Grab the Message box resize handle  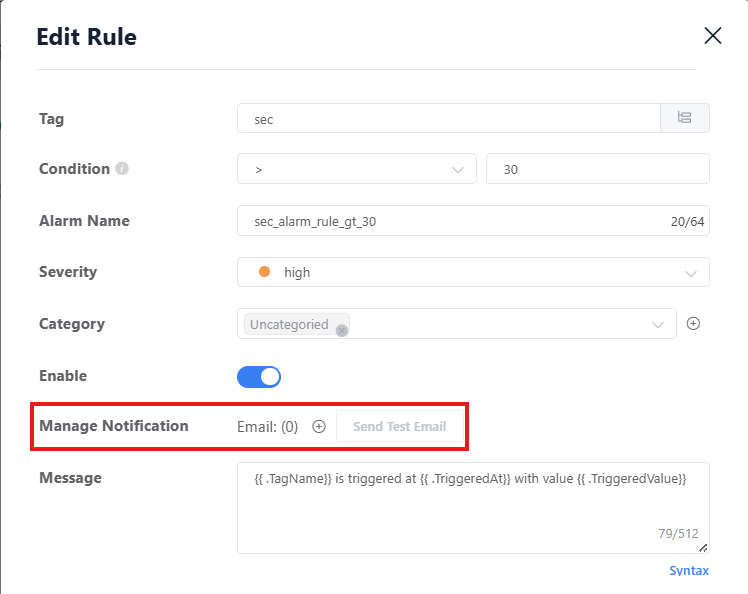tap(703, 547)
